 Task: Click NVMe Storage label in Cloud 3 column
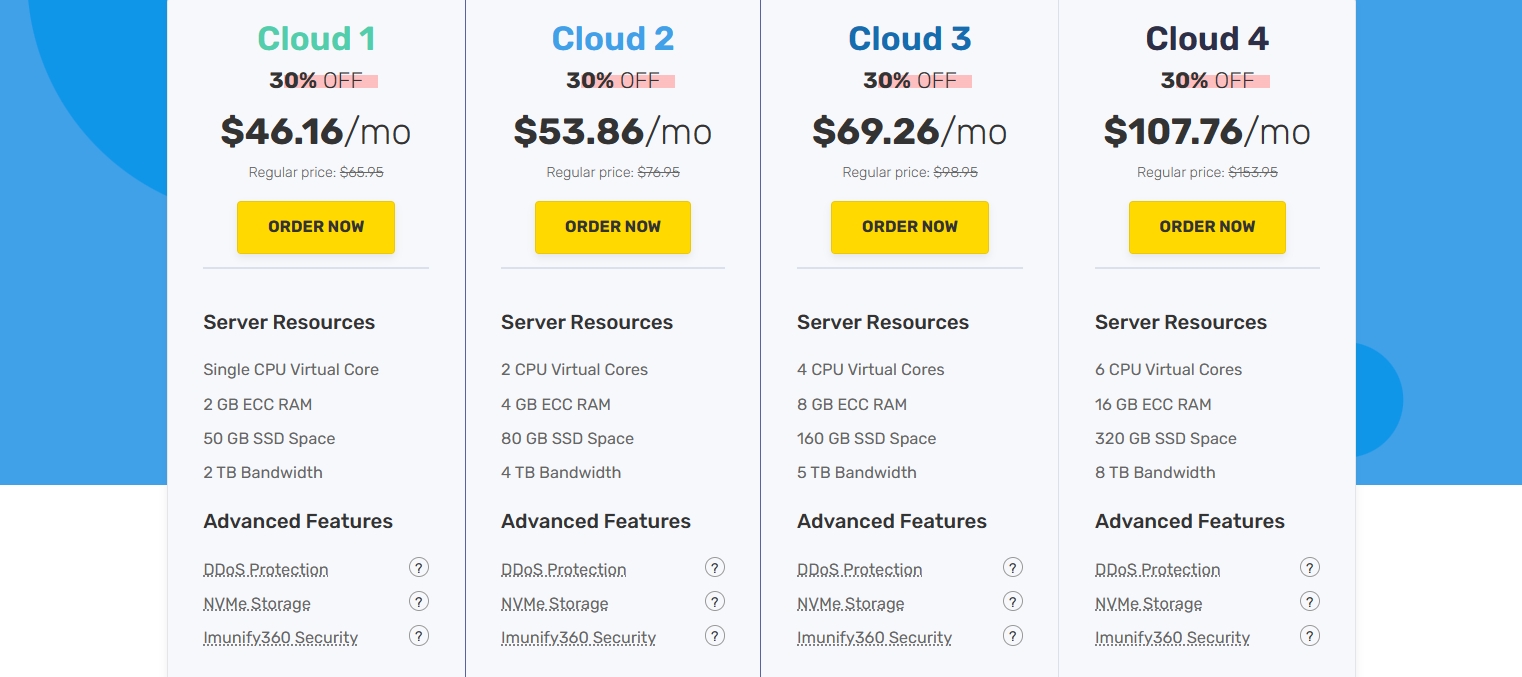point(850,604)
